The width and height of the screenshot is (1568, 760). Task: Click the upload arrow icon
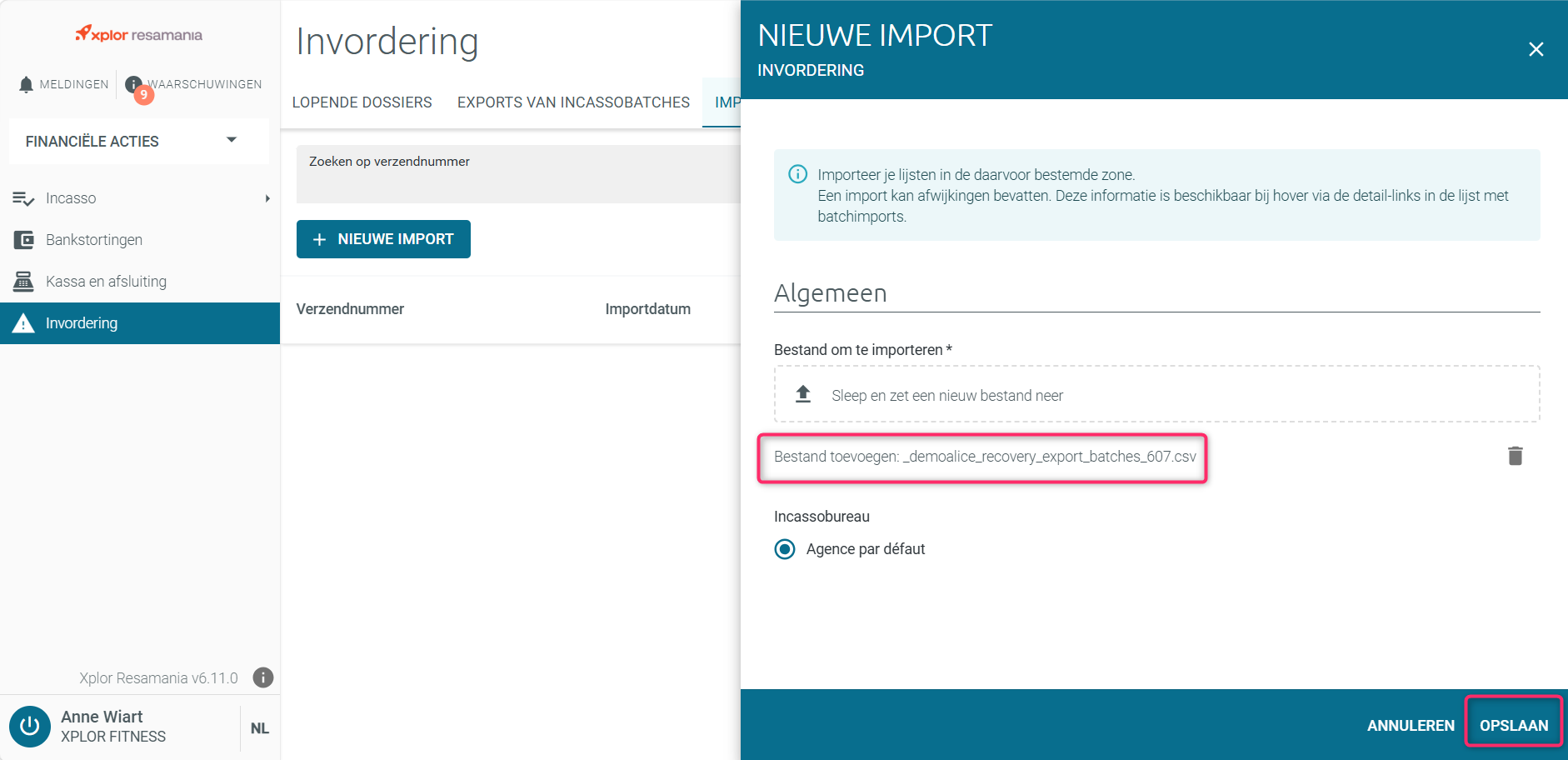click(x=803, y=394)
